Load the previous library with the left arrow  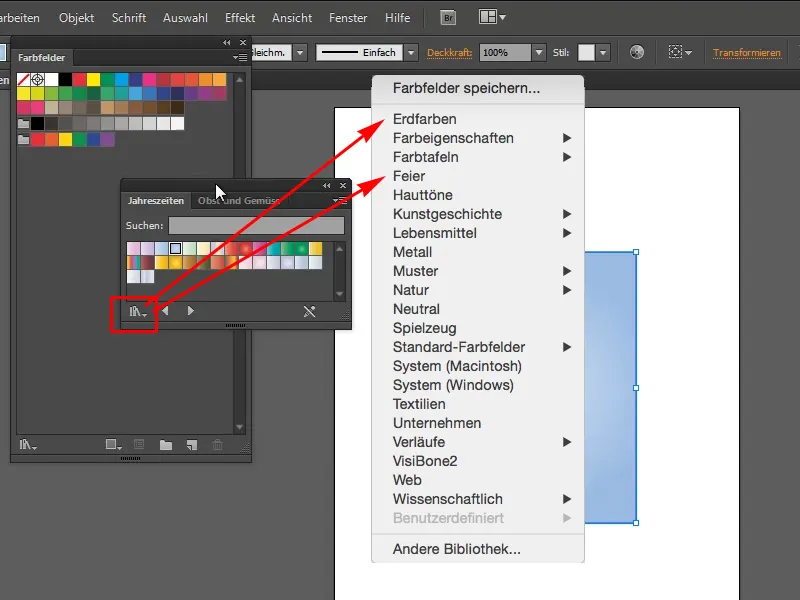(x=166, y=311)
